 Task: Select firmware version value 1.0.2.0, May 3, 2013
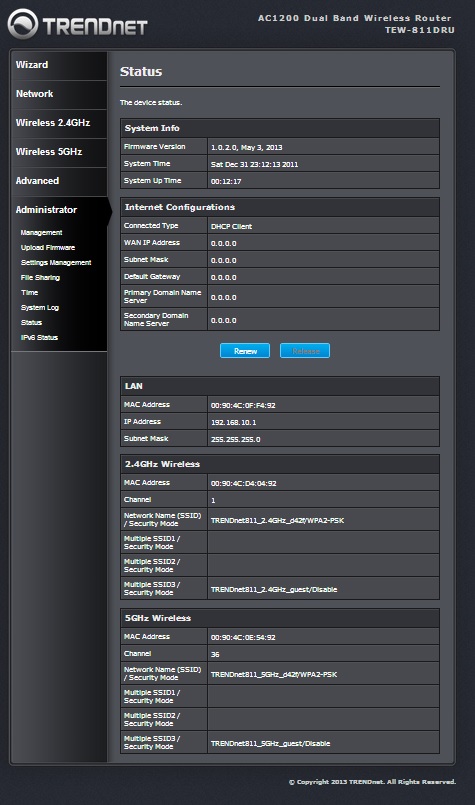point(246,147)
